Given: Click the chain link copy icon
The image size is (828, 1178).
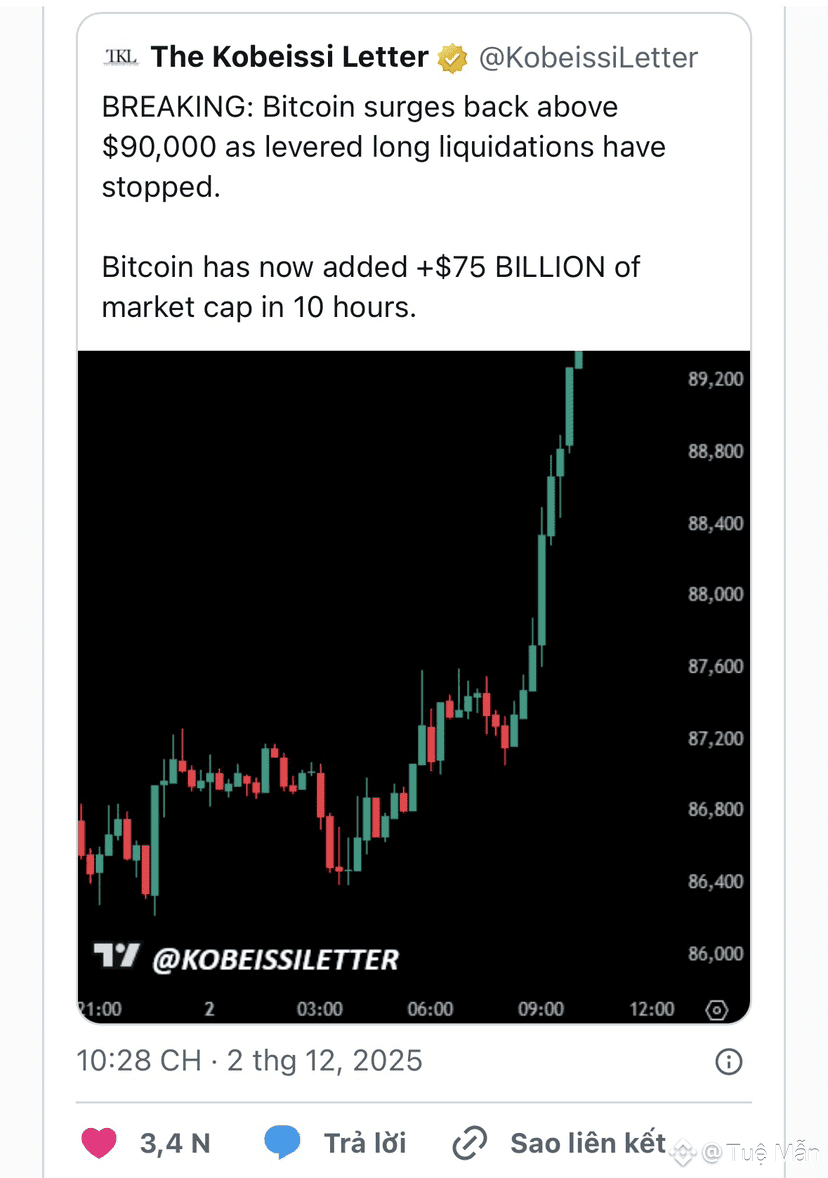Looking at the screenshot, I should (469, 1142).
